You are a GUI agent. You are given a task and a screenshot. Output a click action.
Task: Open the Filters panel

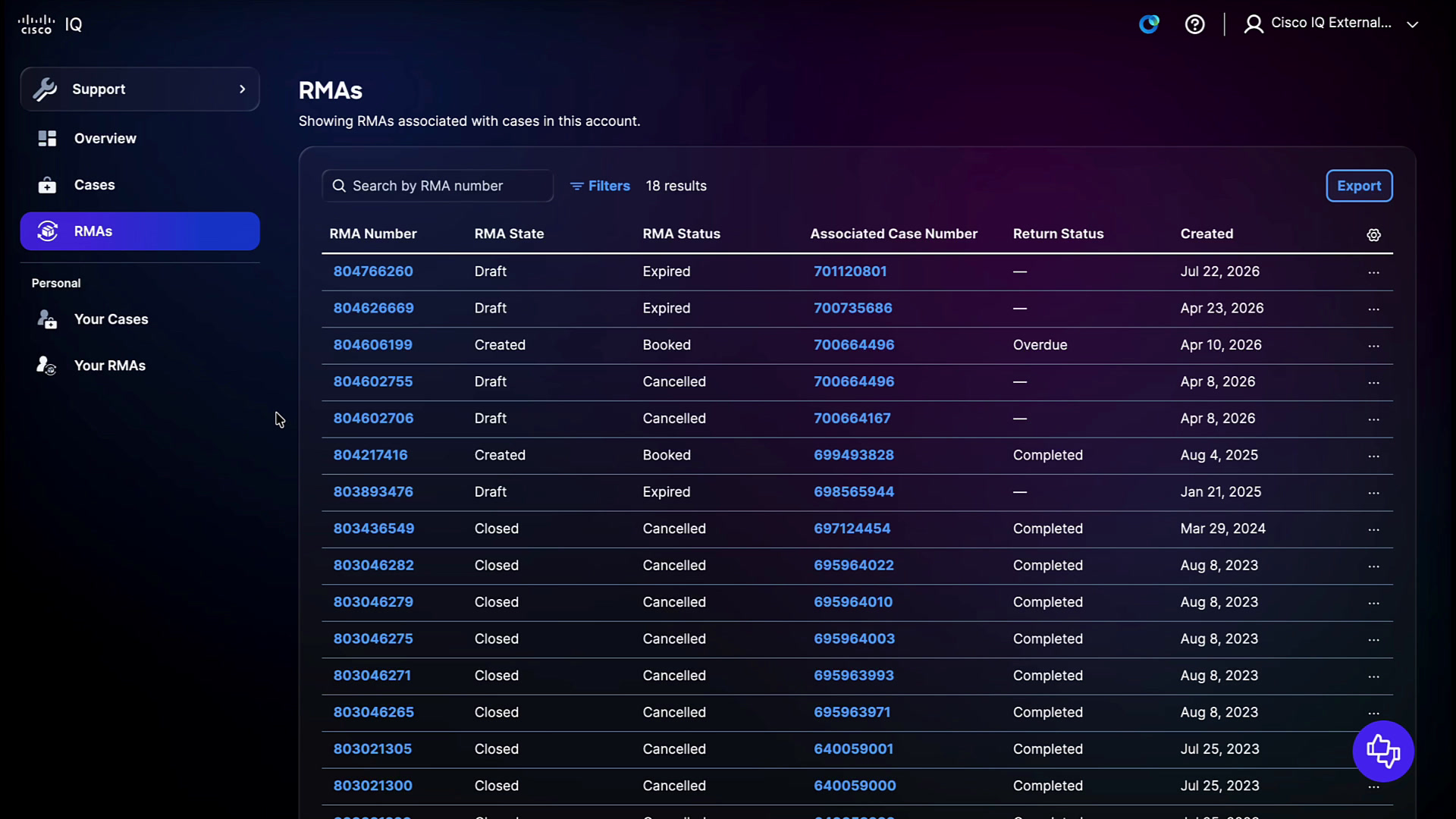[600, 186]
